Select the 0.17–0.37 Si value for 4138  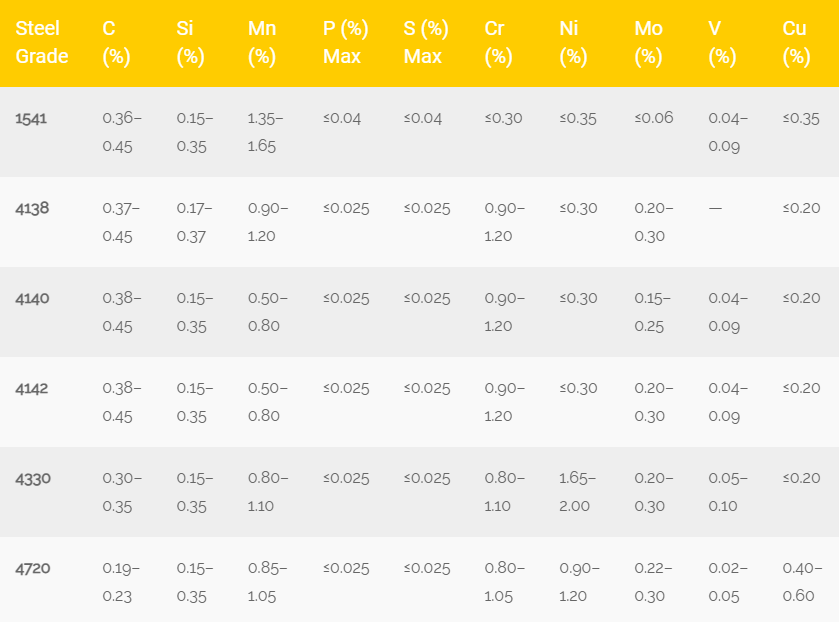(x=194, y=222)
